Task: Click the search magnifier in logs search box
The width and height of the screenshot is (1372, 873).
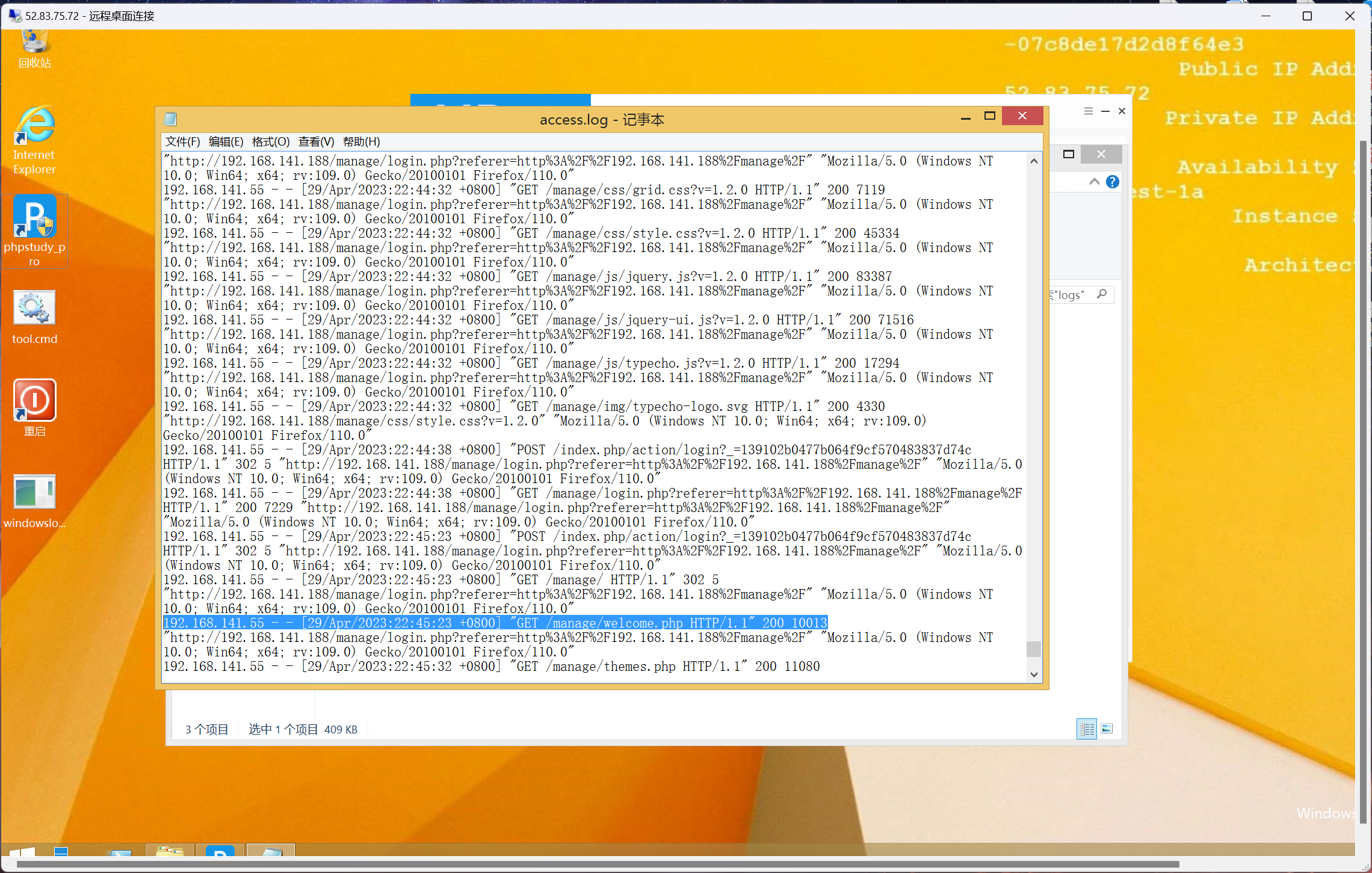Action: [x=1102, y=294]
